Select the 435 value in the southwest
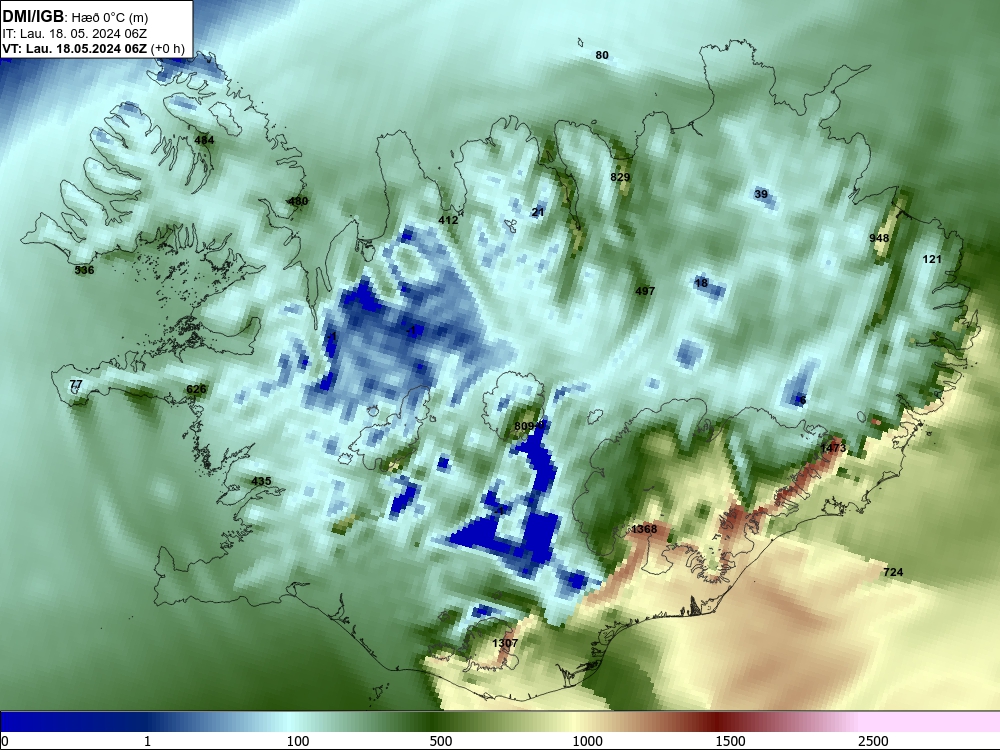 [261, 482]
